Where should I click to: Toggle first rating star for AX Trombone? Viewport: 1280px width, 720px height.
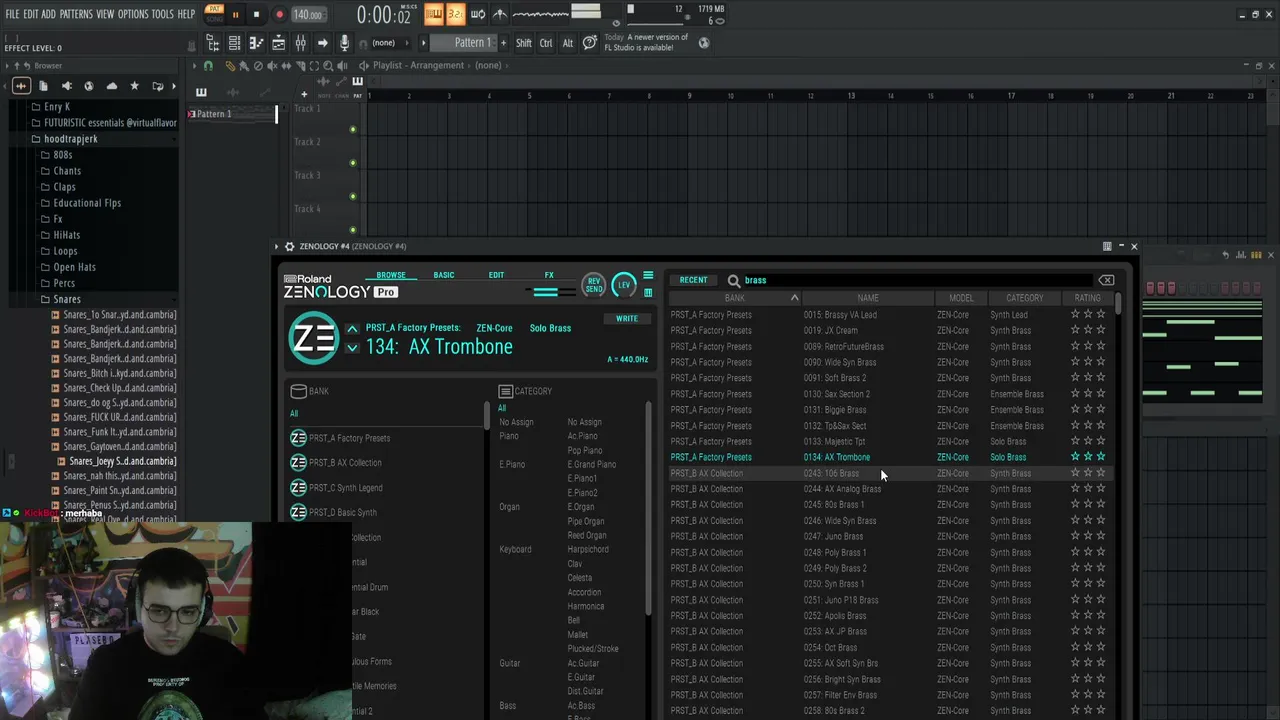(x=1075, y=457)
